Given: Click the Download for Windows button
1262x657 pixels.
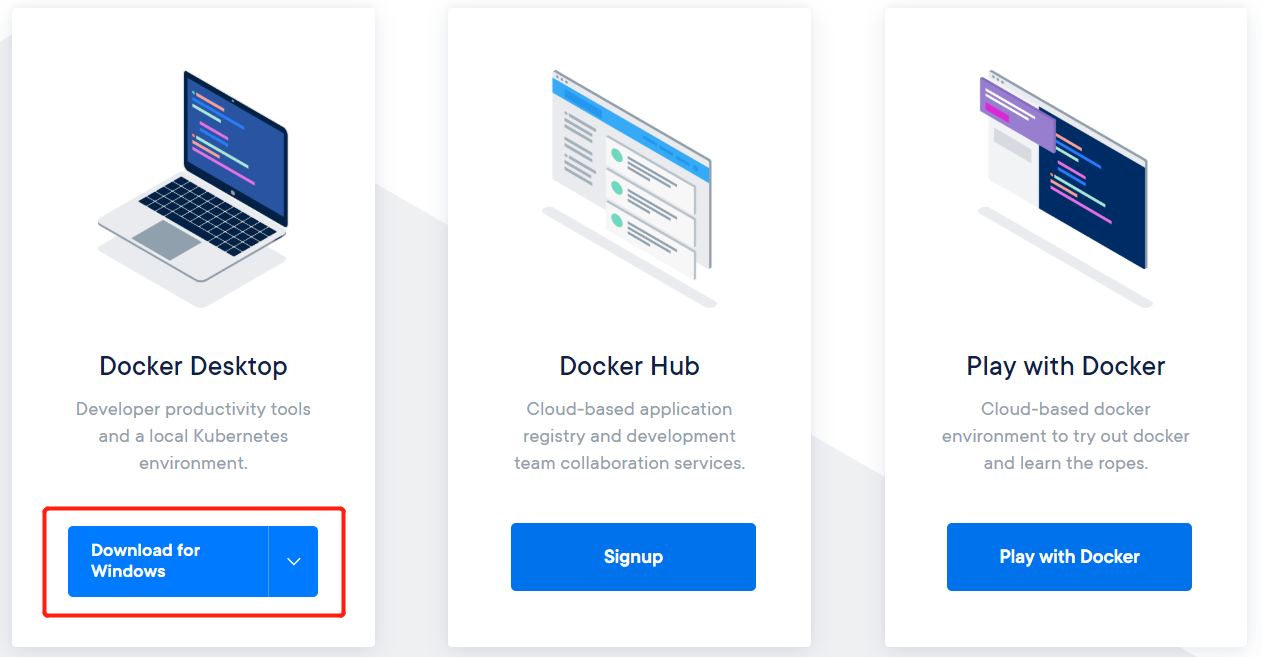Looking at the screenshot, I should pos(170,561).
